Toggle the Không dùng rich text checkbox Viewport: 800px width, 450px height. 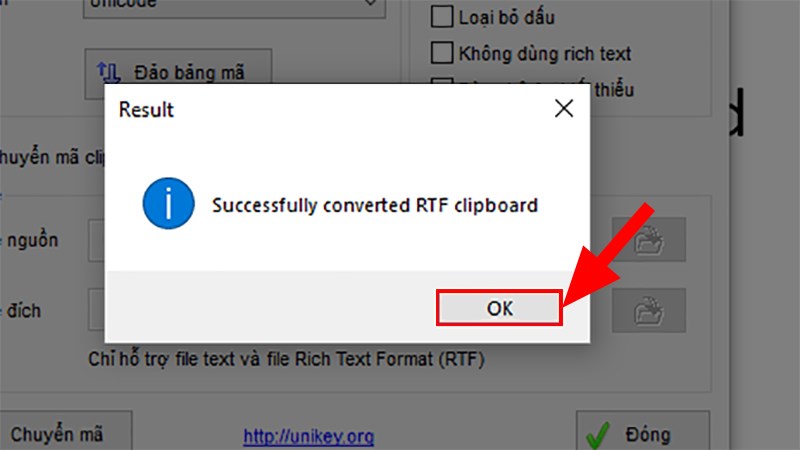[441, 53]
